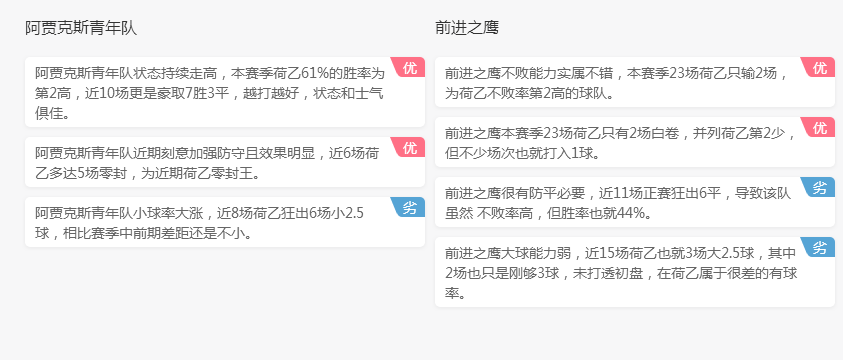Open the card about 前进之鹰大球能力弱

(635, 272)
